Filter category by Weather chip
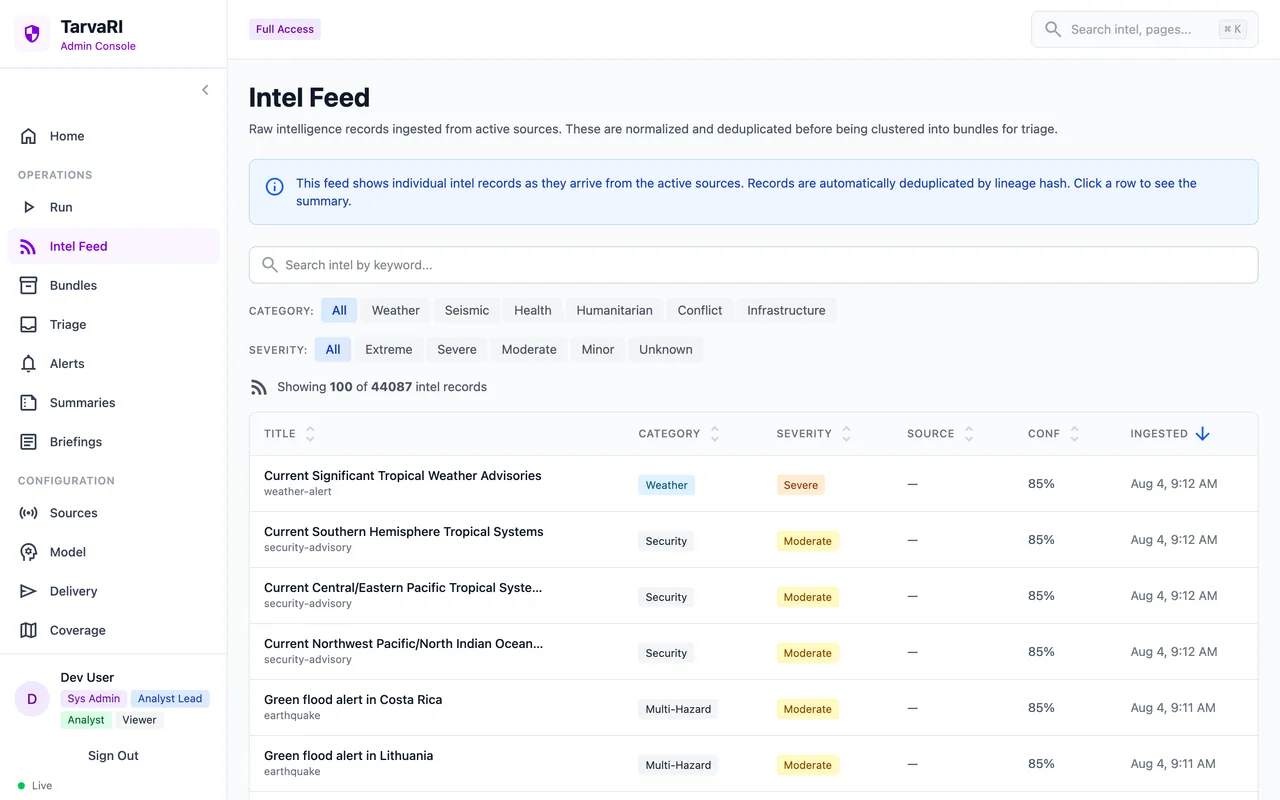1280x800 pixels. 395,310
